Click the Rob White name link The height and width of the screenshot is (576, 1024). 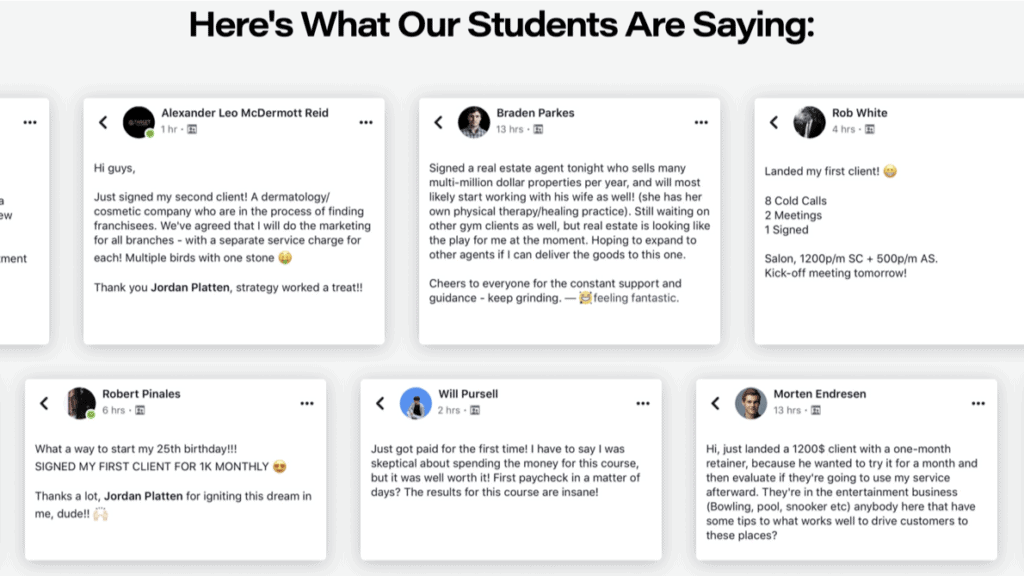[x=859, y=113]
